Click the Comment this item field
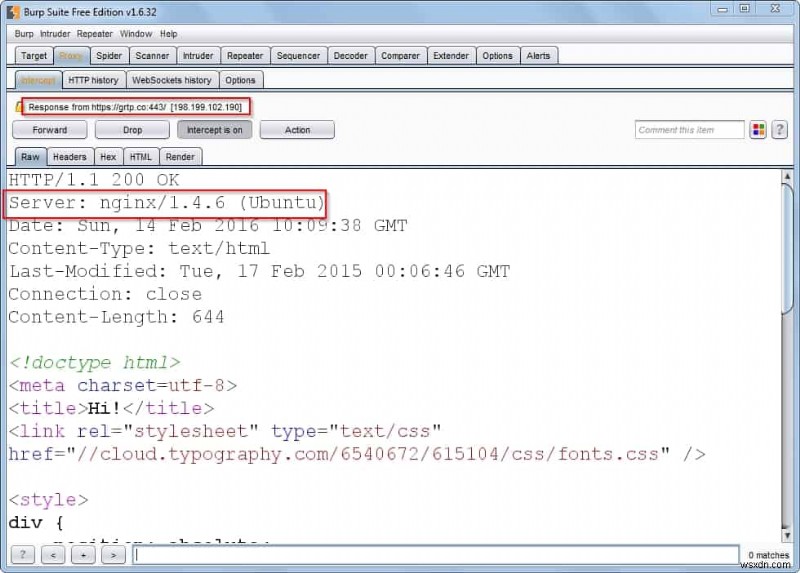This screenshot has width=800, height=573. [689, 130]
